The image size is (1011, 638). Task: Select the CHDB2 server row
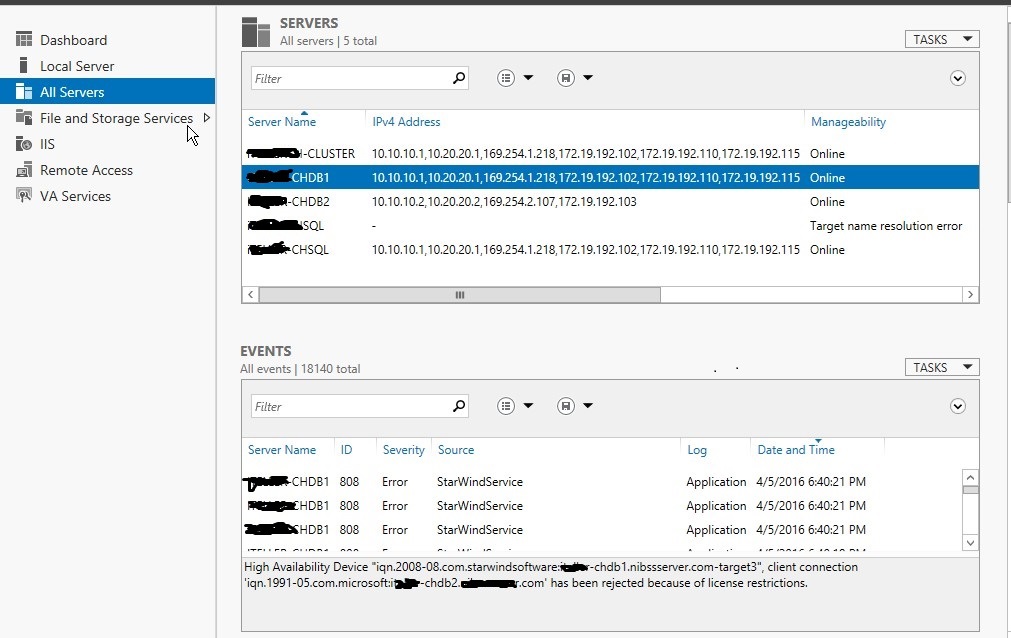(x=610, y=201)
